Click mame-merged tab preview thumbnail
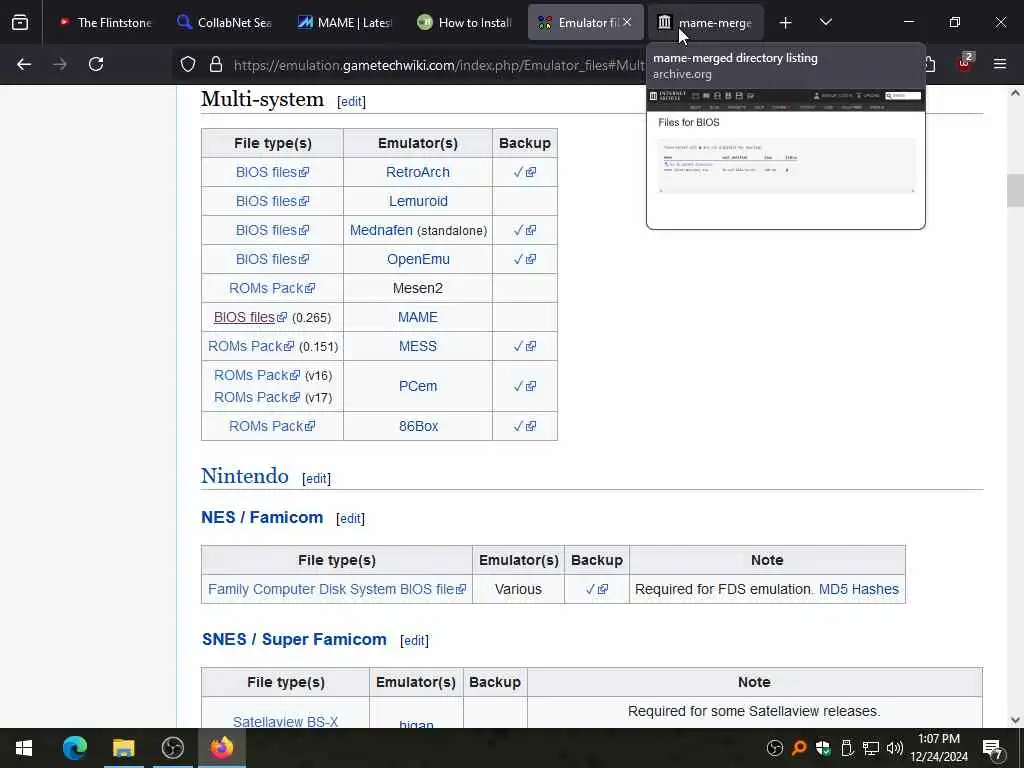Image resolution: width=1024 pixels, height=768 pixels. [786, 159]
